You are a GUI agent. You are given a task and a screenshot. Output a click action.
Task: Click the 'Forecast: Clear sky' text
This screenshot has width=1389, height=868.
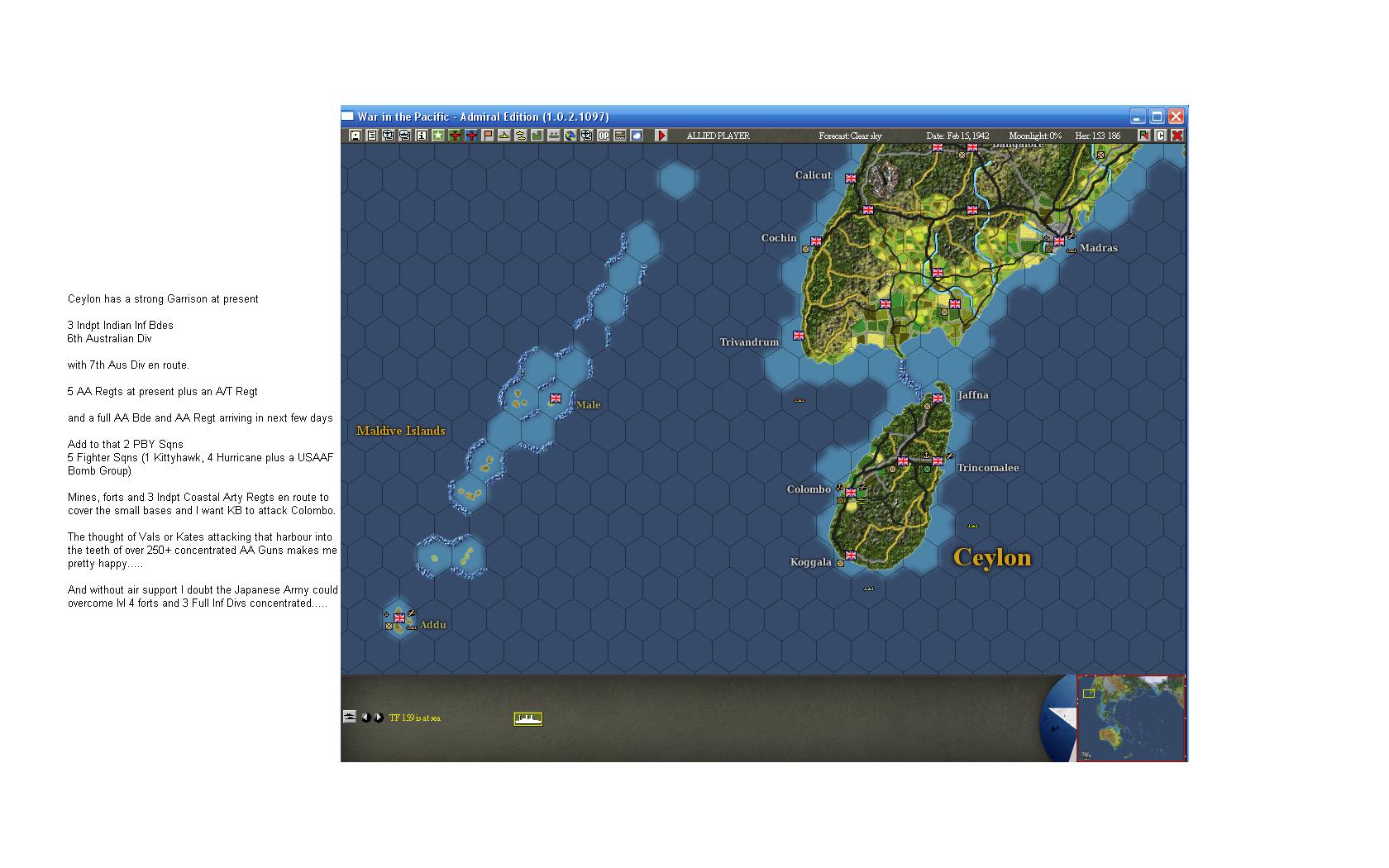[x=851, y=136]
